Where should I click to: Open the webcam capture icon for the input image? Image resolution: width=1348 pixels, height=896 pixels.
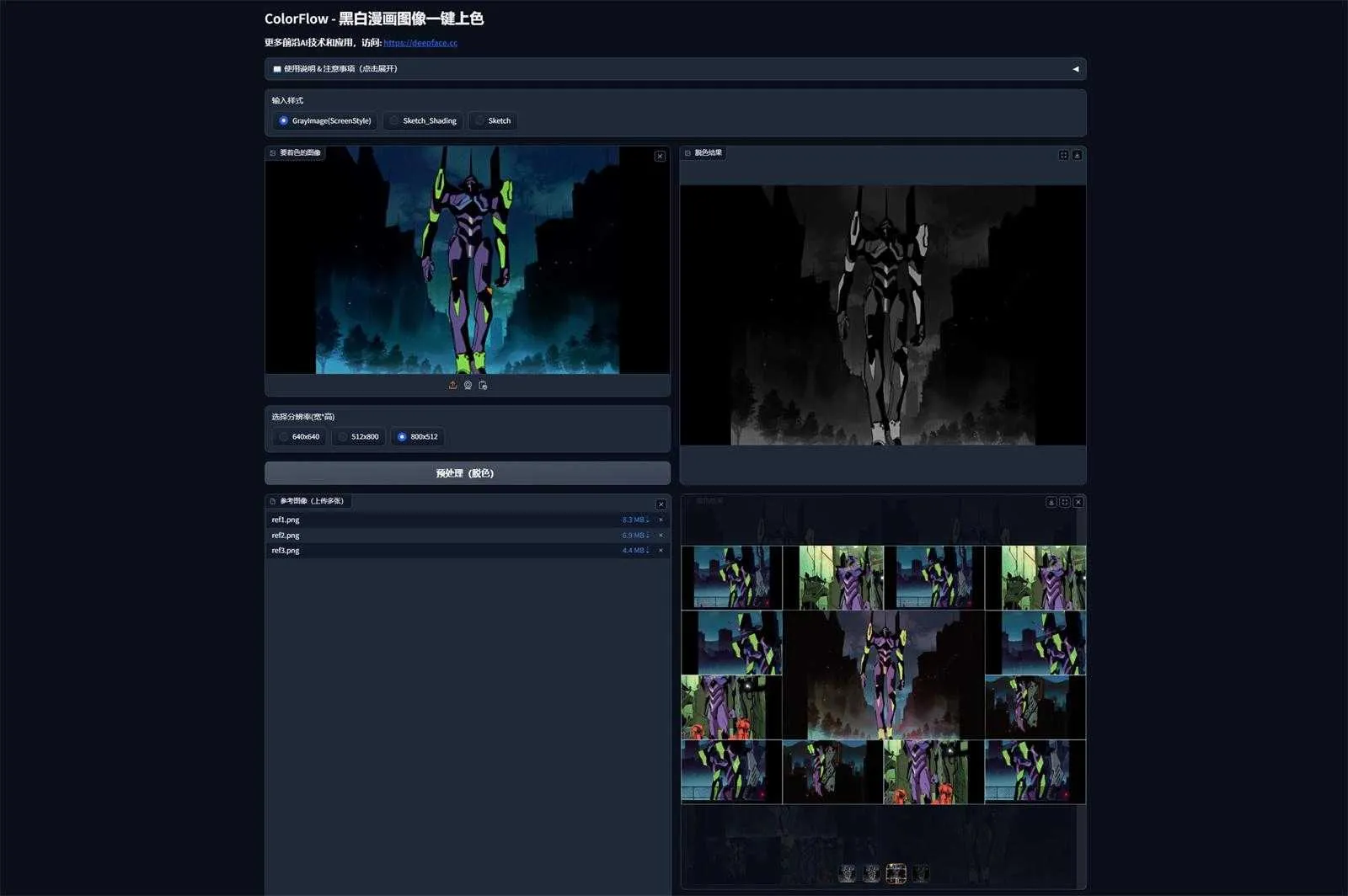coord(468,385)
